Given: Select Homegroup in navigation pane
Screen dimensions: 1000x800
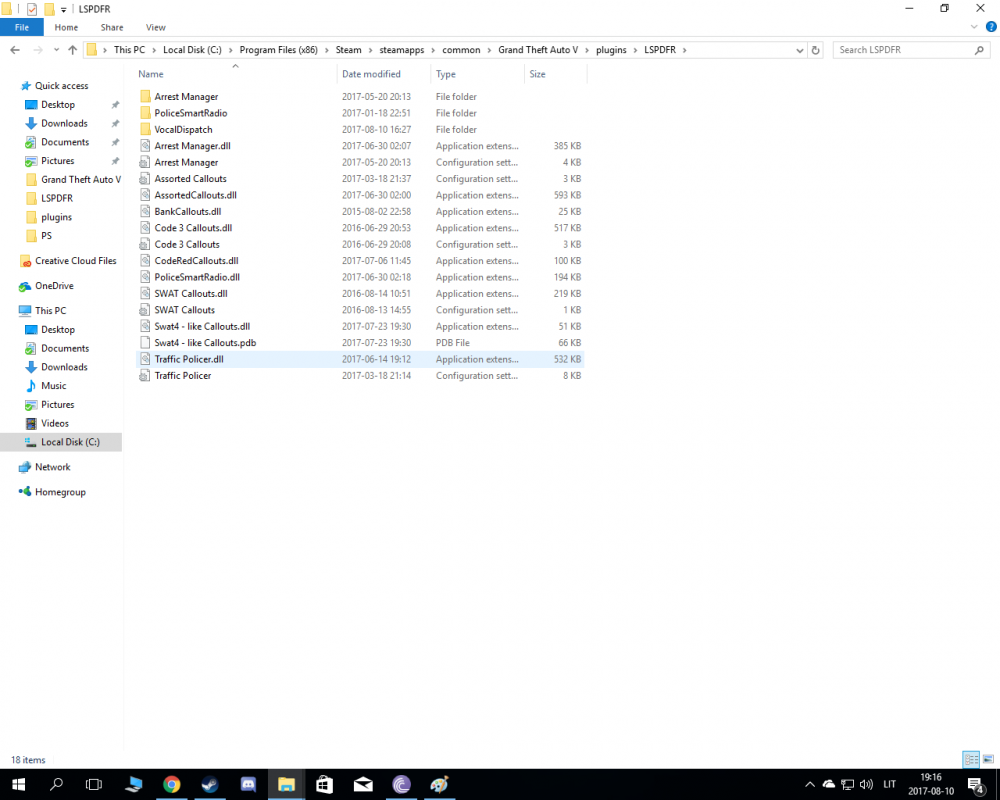Looking at the screenshot, I should point(60,492).
